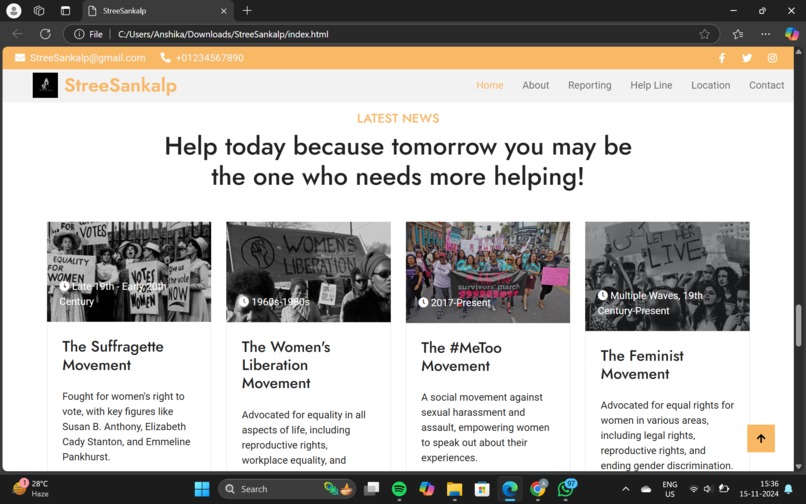This screenshot has height=504, width=806.
Task: Click the browser address bar URL
Action: coord(223,34)
